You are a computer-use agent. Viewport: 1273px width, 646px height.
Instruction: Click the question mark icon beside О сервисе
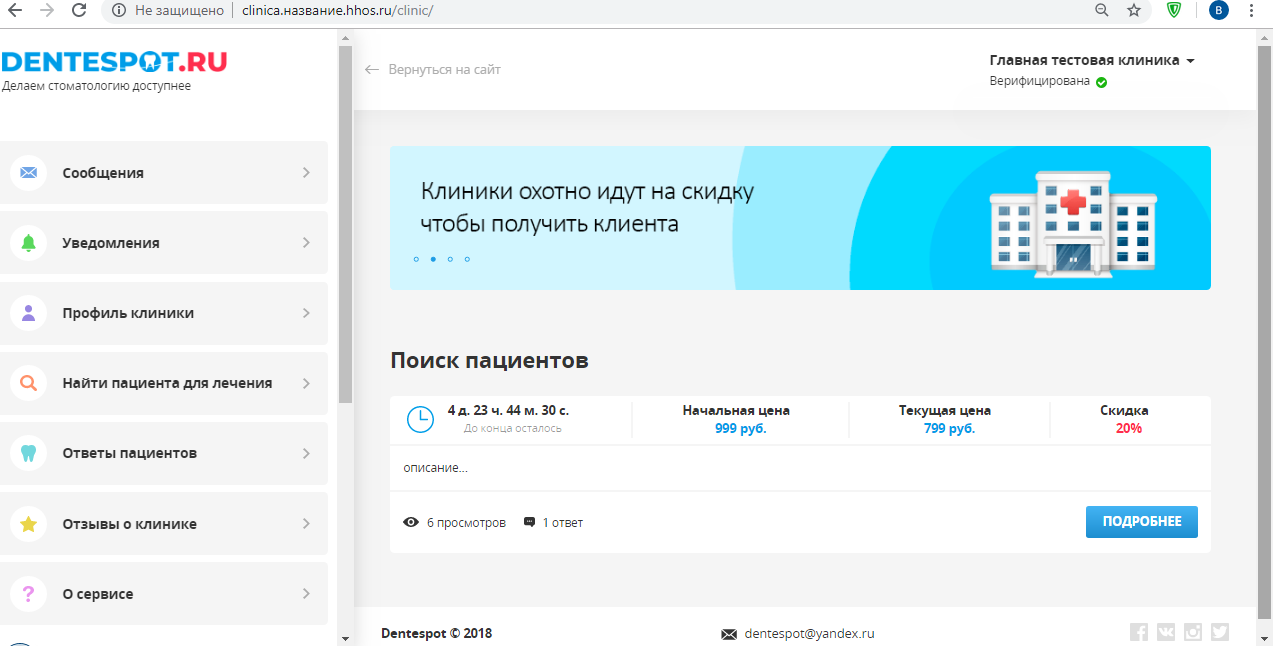tap(28, 594)
